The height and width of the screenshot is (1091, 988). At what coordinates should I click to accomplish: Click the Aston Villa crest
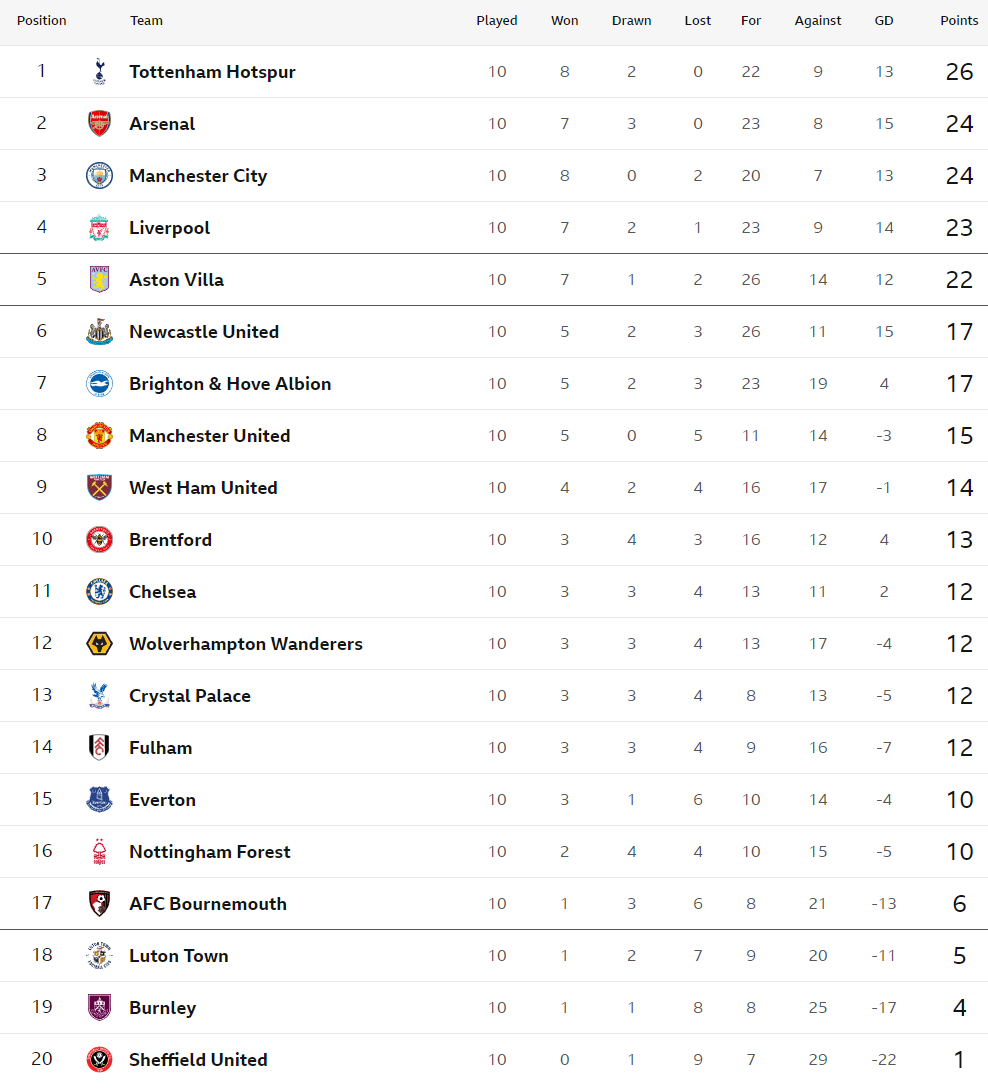[99, 280]
